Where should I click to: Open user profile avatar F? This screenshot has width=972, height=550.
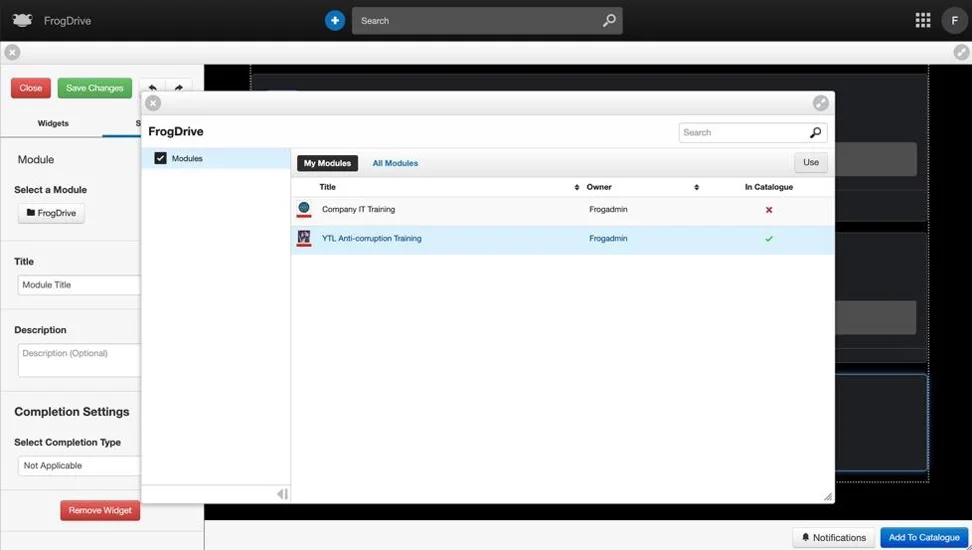point(954,20)
